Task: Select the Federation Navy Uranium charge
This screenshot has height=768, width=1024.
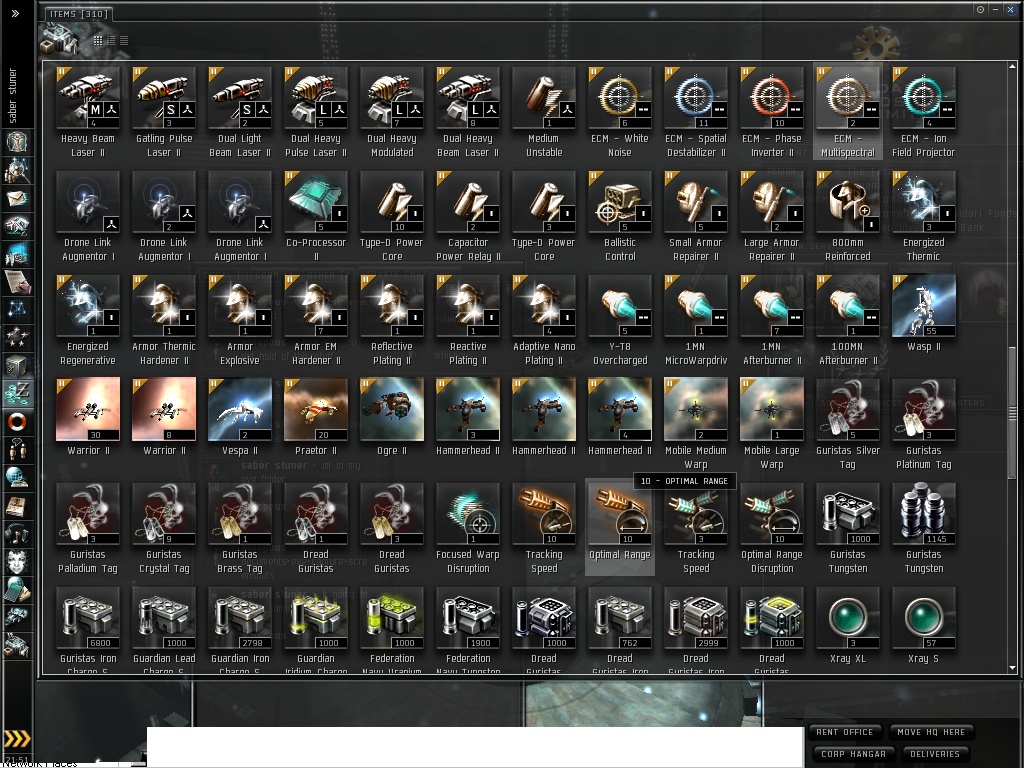Action: [391, 630]
